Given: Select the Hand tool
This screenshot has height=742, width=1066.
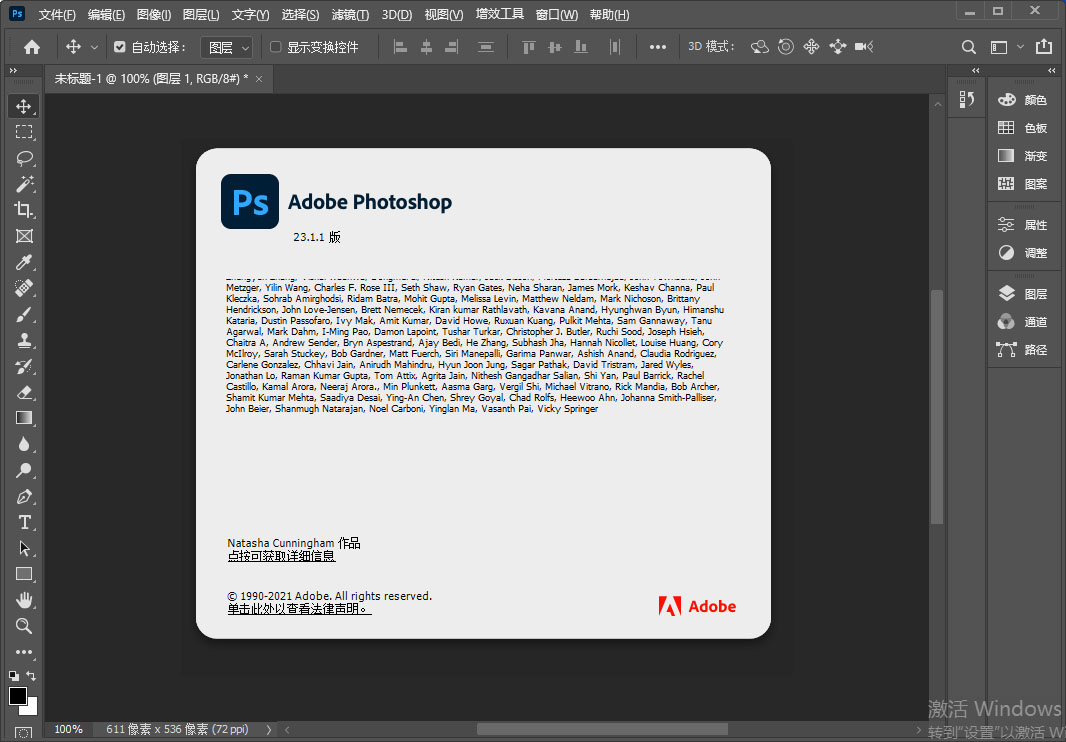Looking at the screenshot, I should (24, 600).
